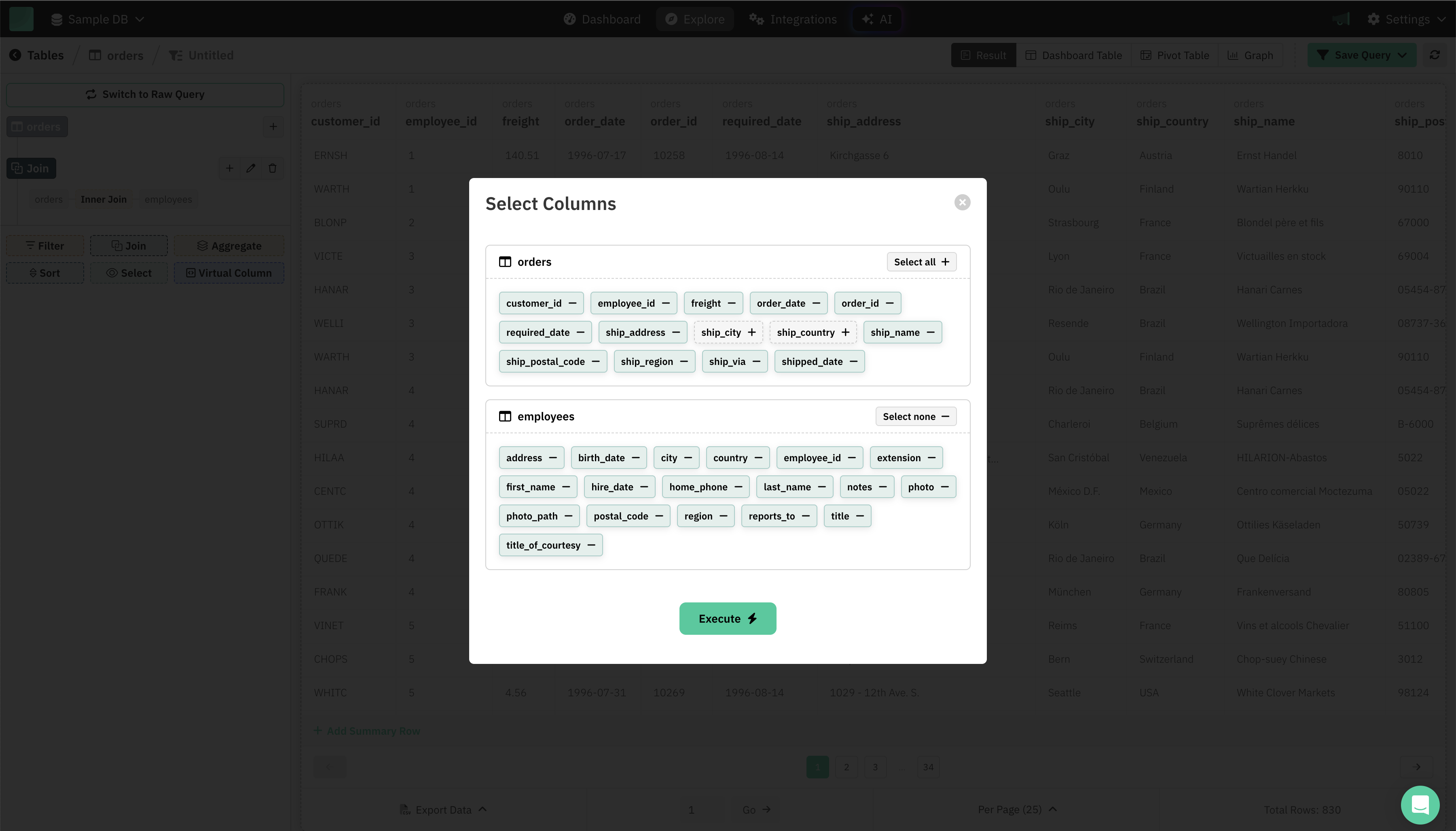
Task: Switch to the Graph tab
Action: tap(1250, 55)
